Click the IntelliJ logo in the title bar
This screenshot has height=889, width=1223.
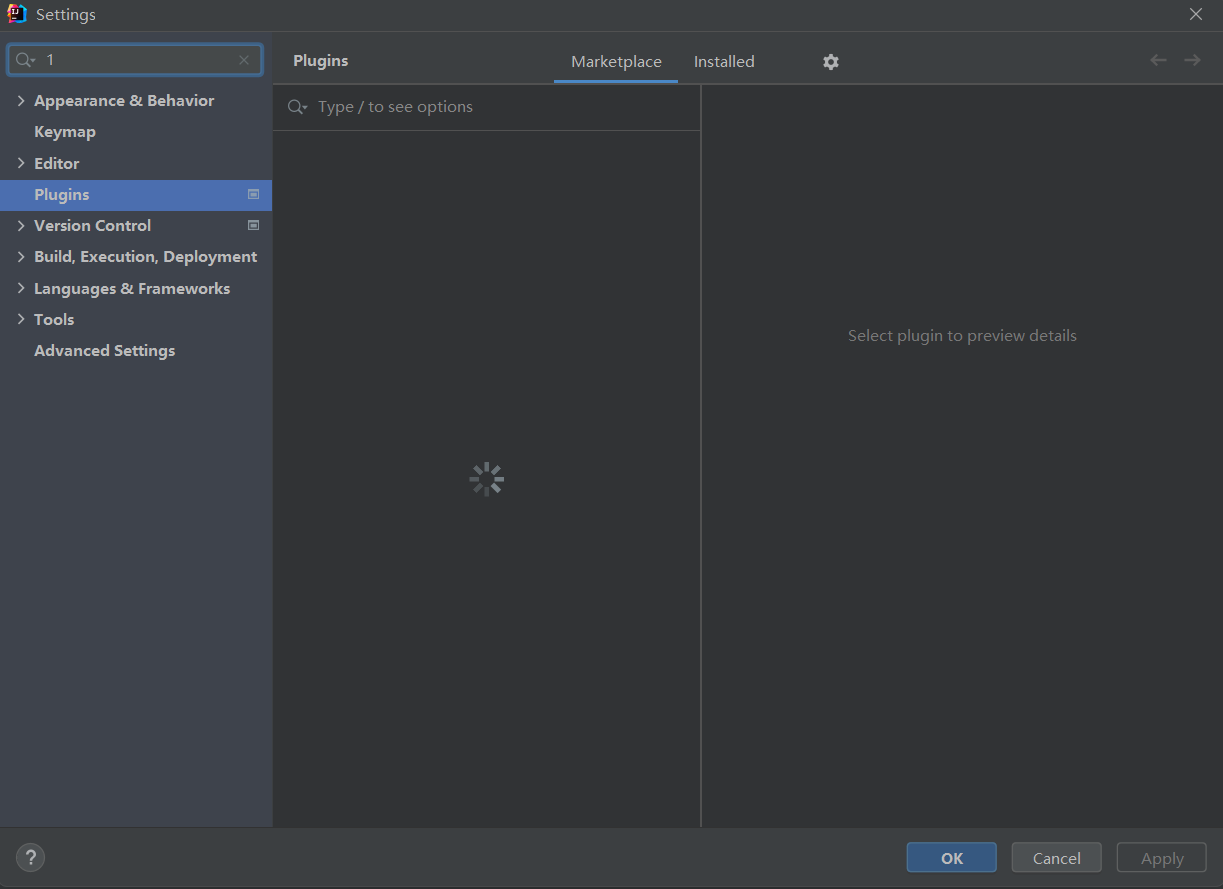point(17,14)
